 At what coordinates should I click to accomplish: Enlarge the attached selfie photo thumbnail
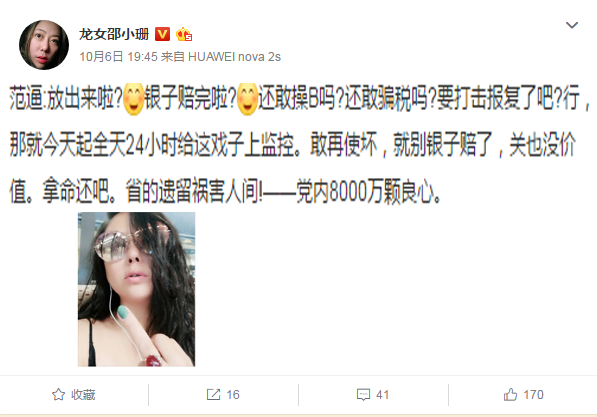click(x=136, y=289)
